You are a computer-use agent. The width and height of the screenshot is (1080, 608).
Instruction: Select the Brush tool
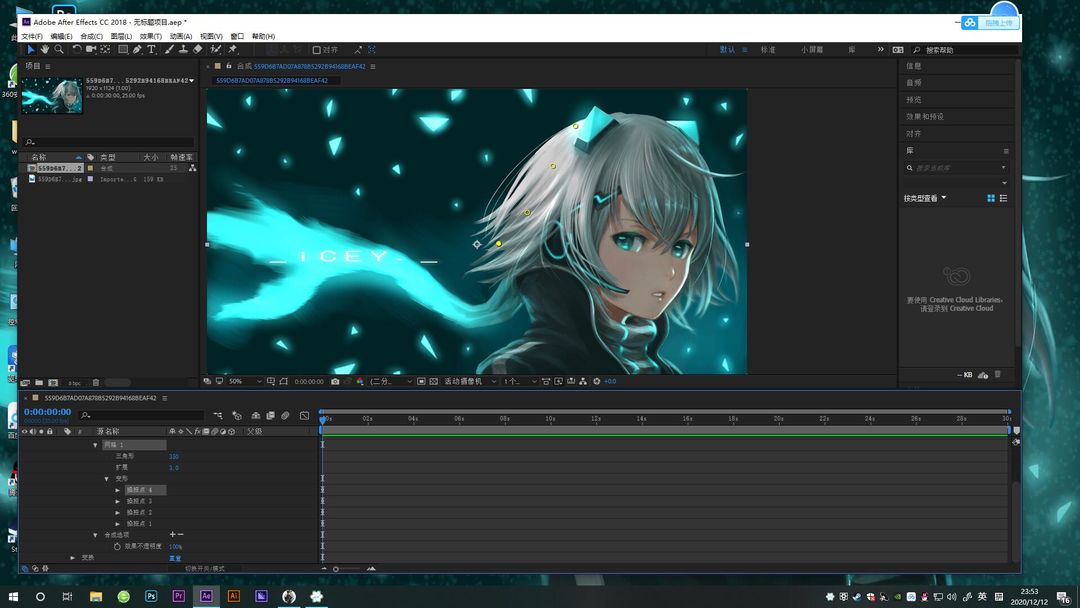169,50
